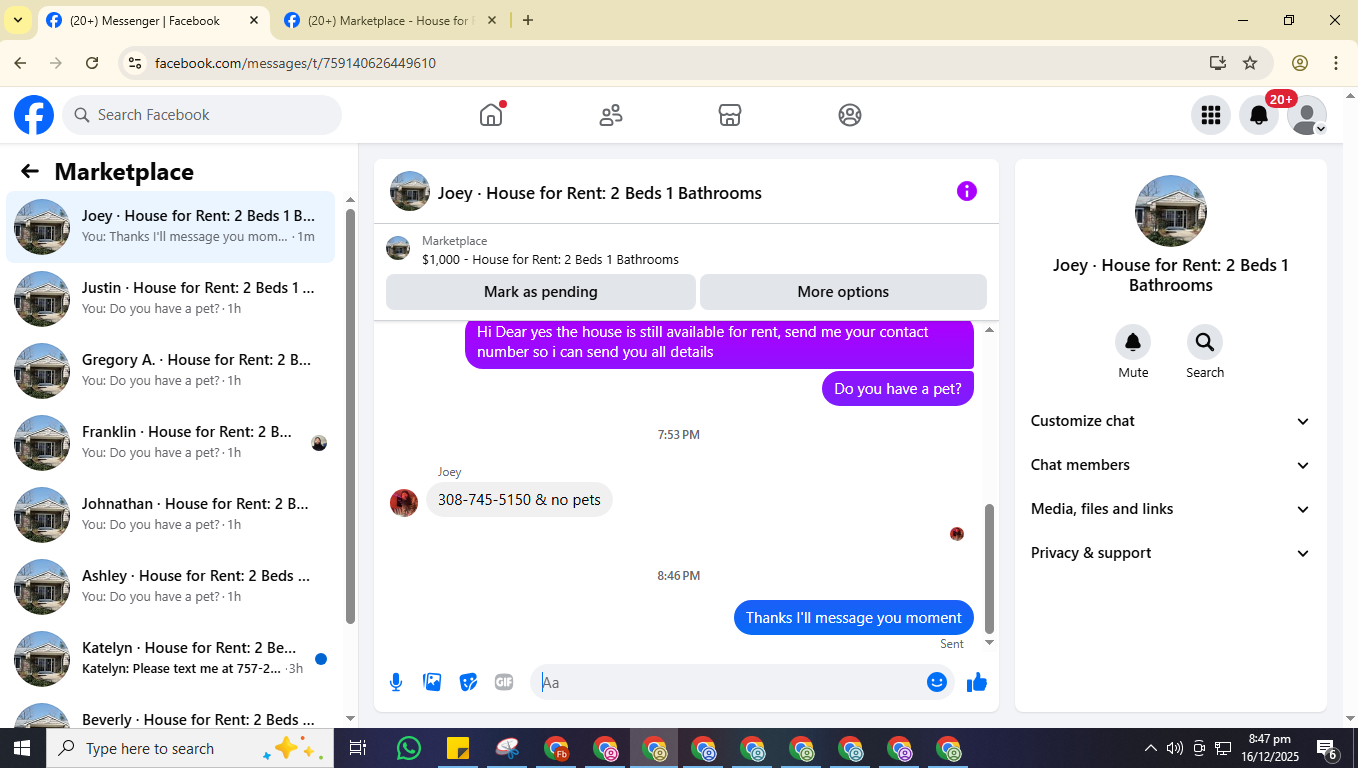Mute this conversation with the bell icon
Screen dimensions: 1358x768
click(x=1133, y=342)
